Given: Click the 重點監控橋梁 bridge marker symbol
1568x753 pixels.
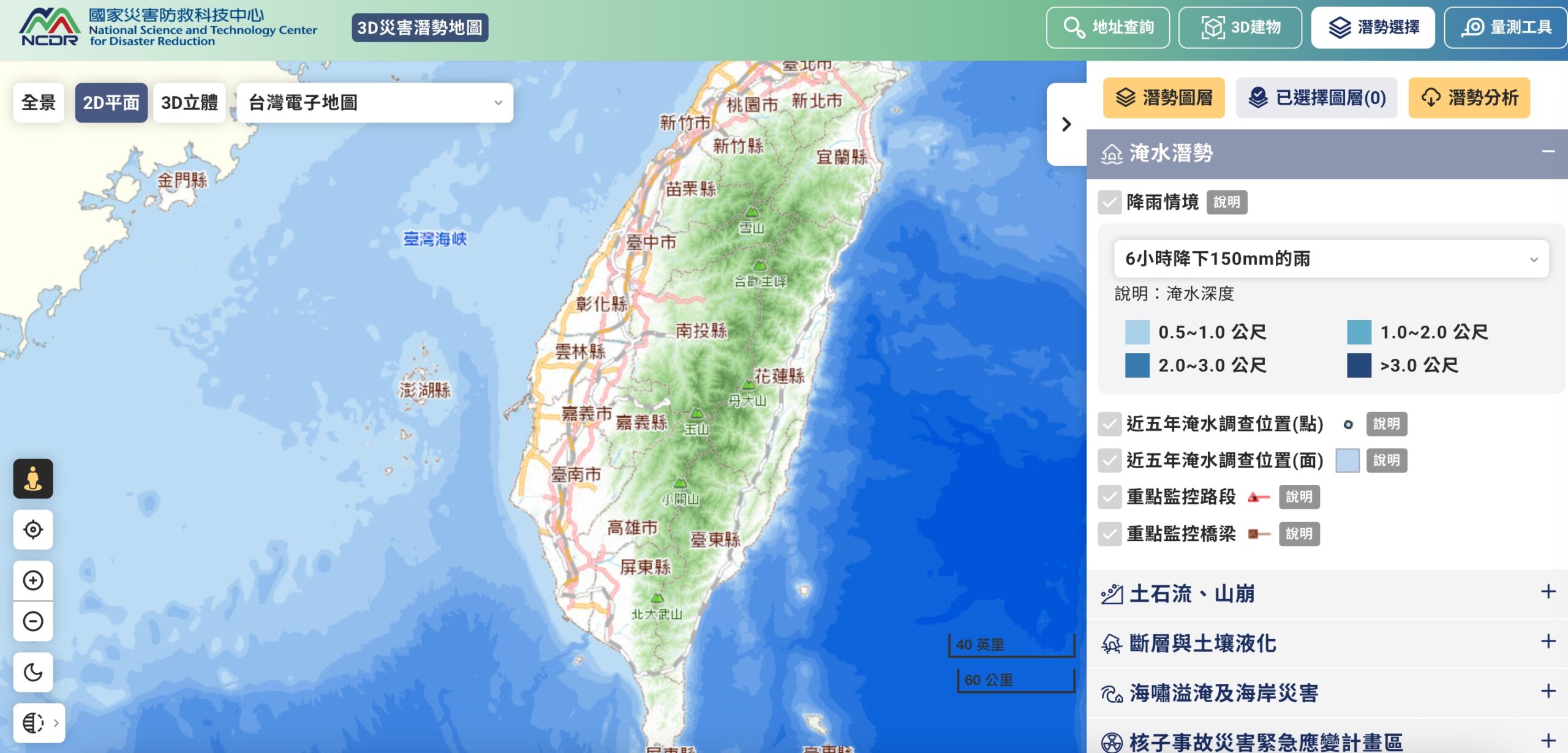Looking at the screenshot, I should (x=1259, y=534).
